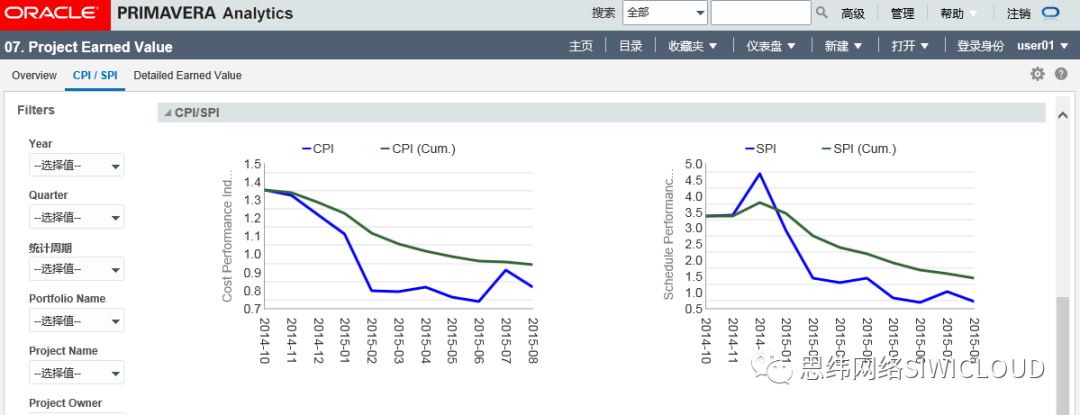Click the vertical scrollbar thumb
The height and width of the screenshot is (415, 1080).
(1063, 356)
